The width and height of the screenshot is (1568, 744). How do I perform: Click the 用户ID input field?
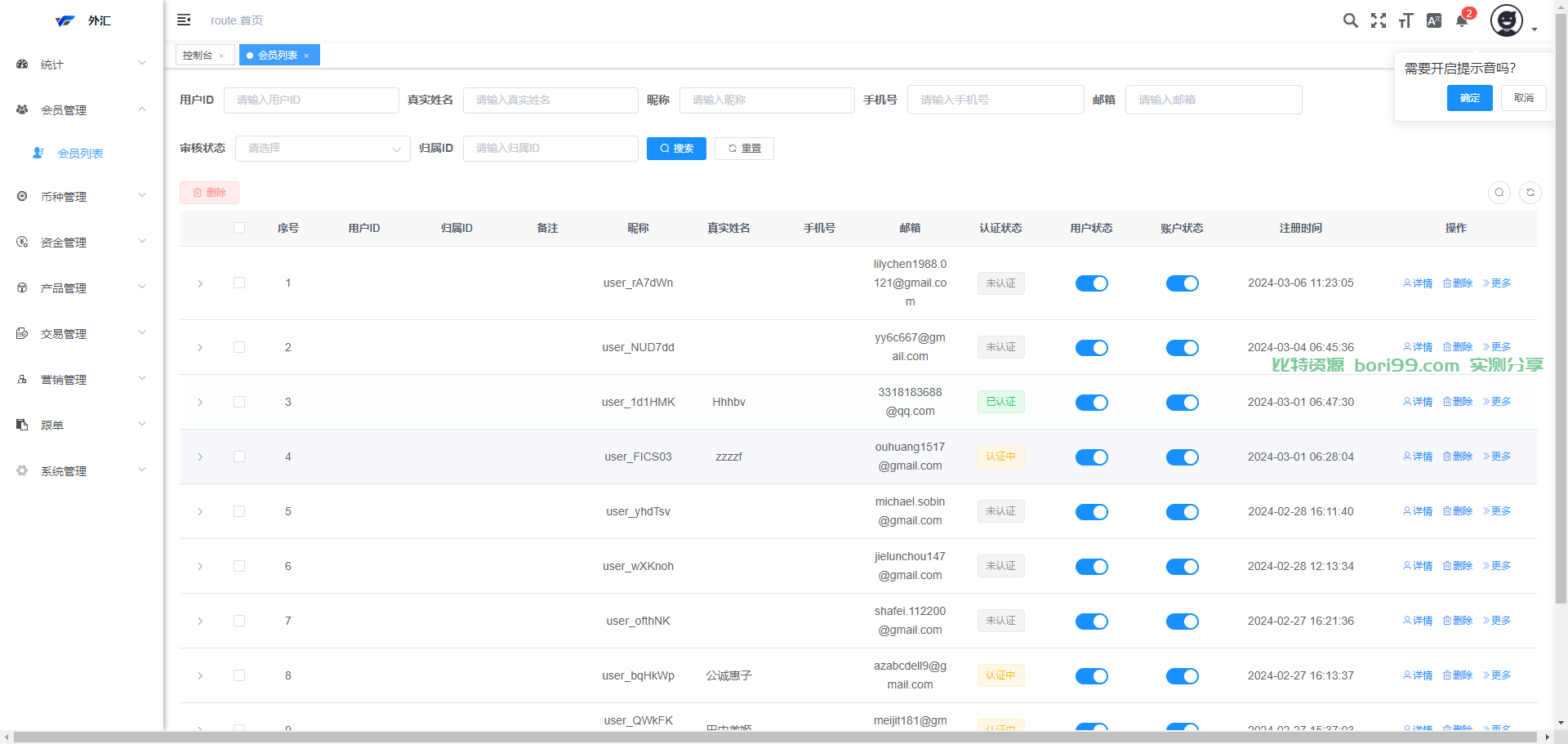311,100
